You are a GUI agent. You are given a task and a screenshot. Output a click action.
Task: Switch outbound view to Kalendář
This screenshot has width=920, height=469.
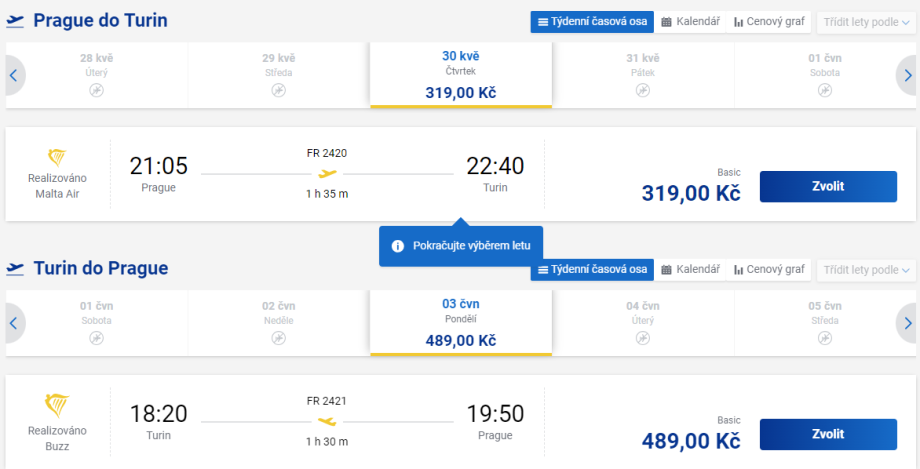coord(690,22)
